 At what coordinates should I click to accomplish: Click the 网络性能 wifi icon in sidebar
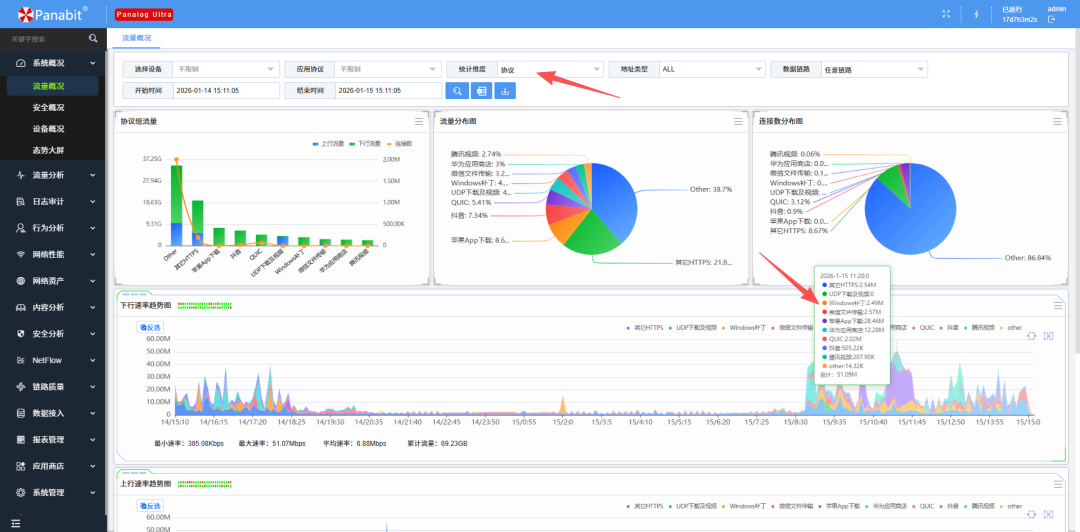point(20,254)
